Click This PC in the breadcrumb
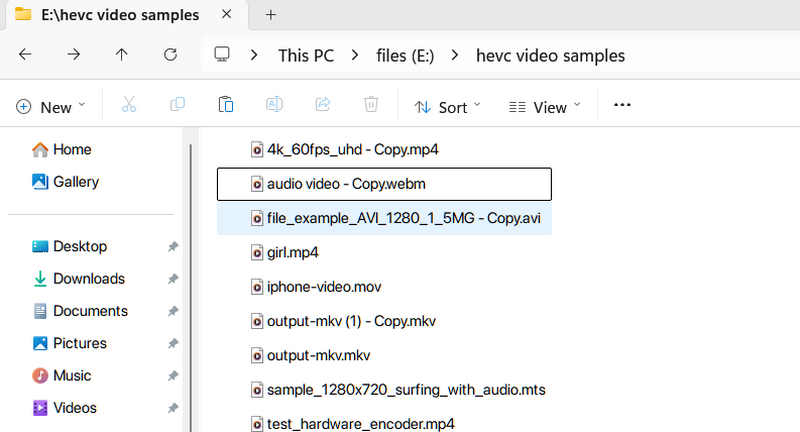Viewport: 800px width, 432px height. tap(306, 56)
